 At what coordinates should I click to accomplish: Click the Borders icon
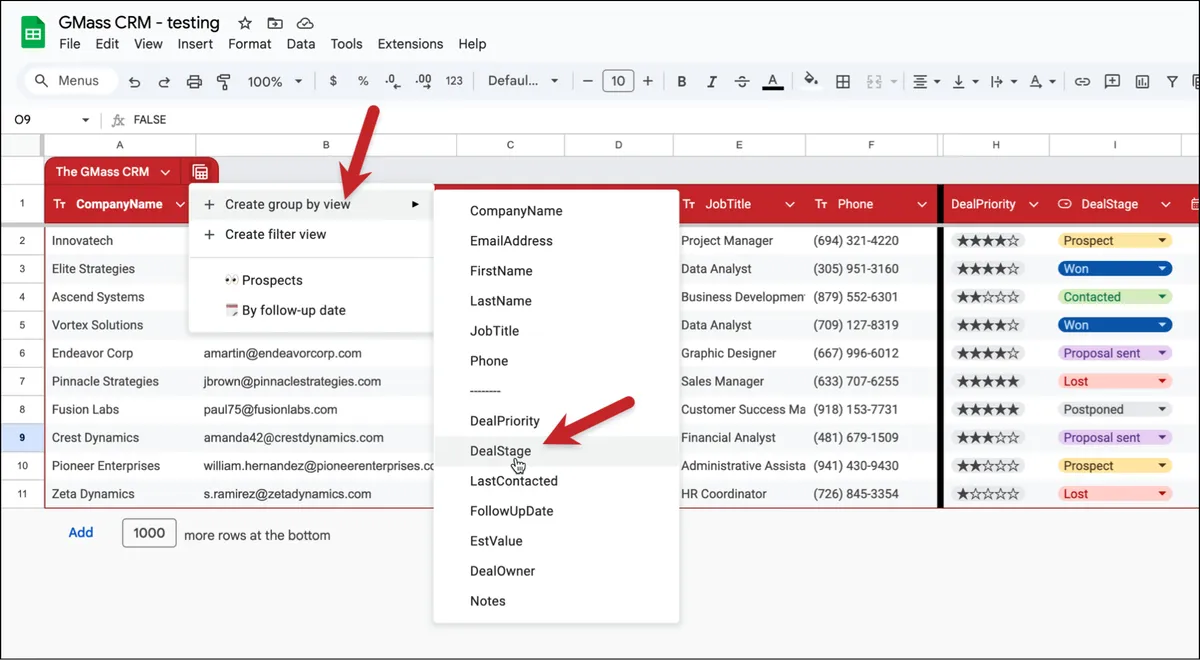[x=843, y=82]
